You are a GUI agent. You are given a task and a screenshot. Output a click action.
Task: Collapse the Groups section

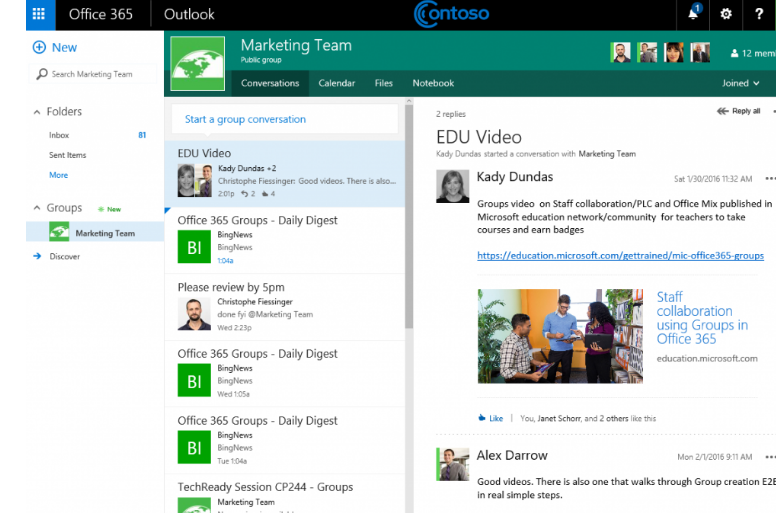point(37,208)
